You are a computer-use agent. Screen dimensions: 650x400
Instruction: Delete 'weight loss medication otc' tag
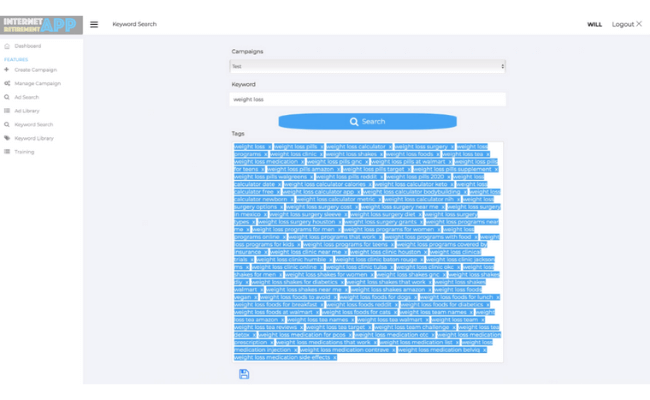point(433,335)
